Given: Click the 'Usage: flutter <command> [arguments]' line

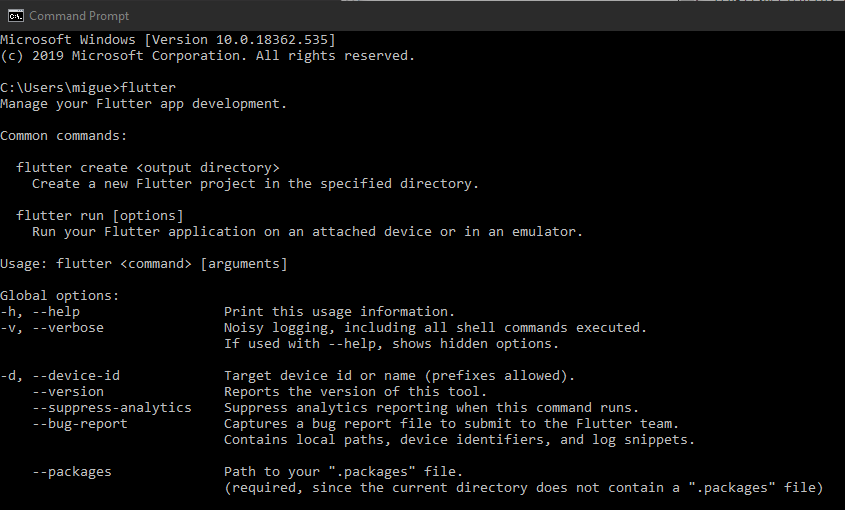Looking at the screenshot, I should [144, 264].
